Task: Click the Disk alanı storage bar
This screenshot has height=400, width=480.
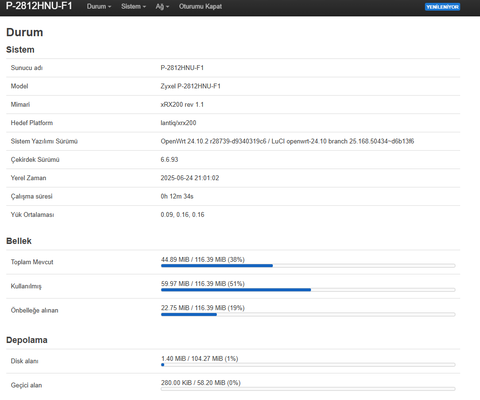Action: tap(308, 365)
